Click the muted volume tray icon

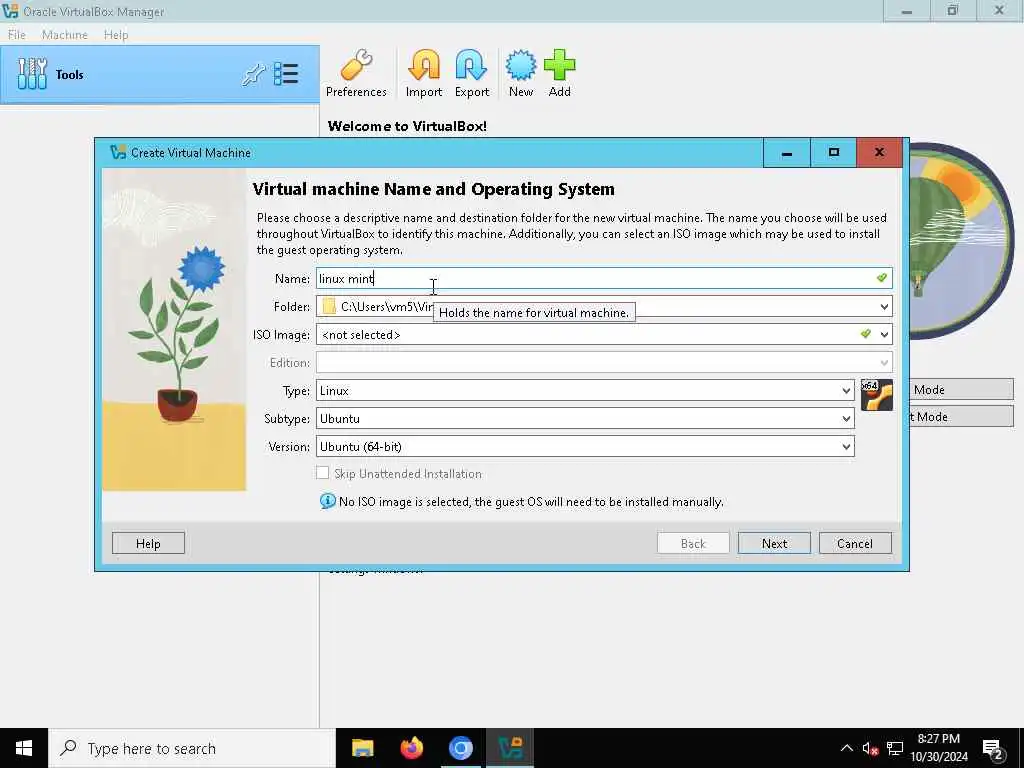(870, 748)
